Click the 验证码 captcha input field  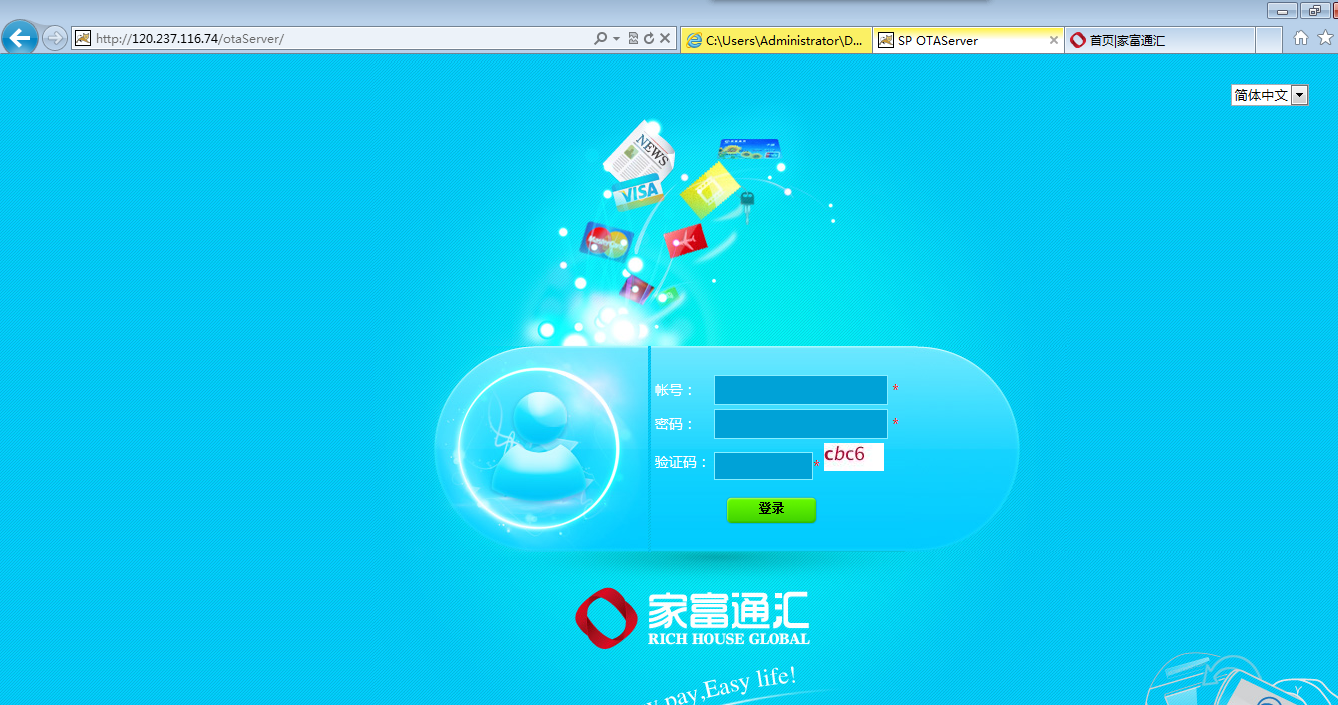[763, 466]
